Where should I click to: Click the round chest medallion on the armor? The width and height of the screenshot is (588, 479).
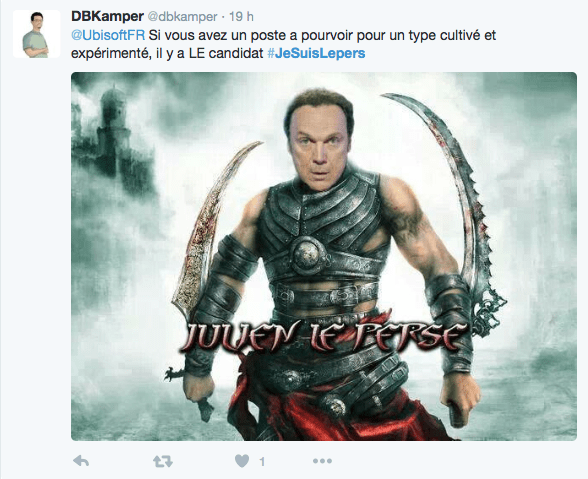(308, 255)
